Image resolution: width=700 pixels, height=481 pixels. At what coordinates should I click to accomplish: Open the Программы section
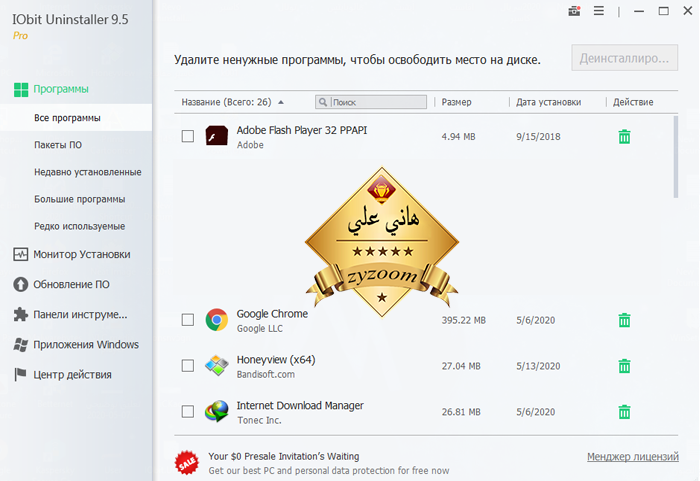pyautogui.click(x=61, y=89)
